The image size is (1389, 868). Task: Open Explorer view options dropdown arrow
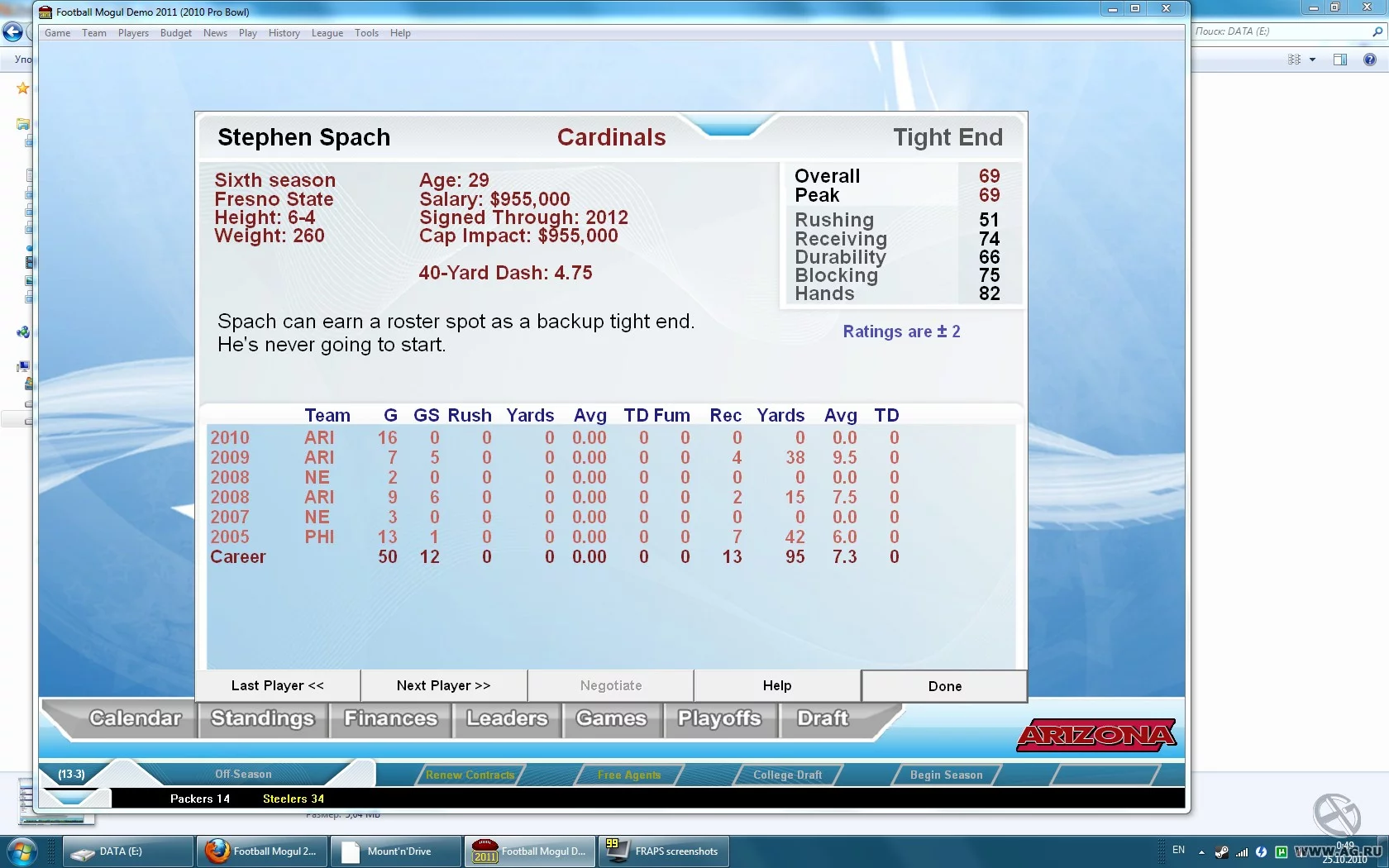1312,60
